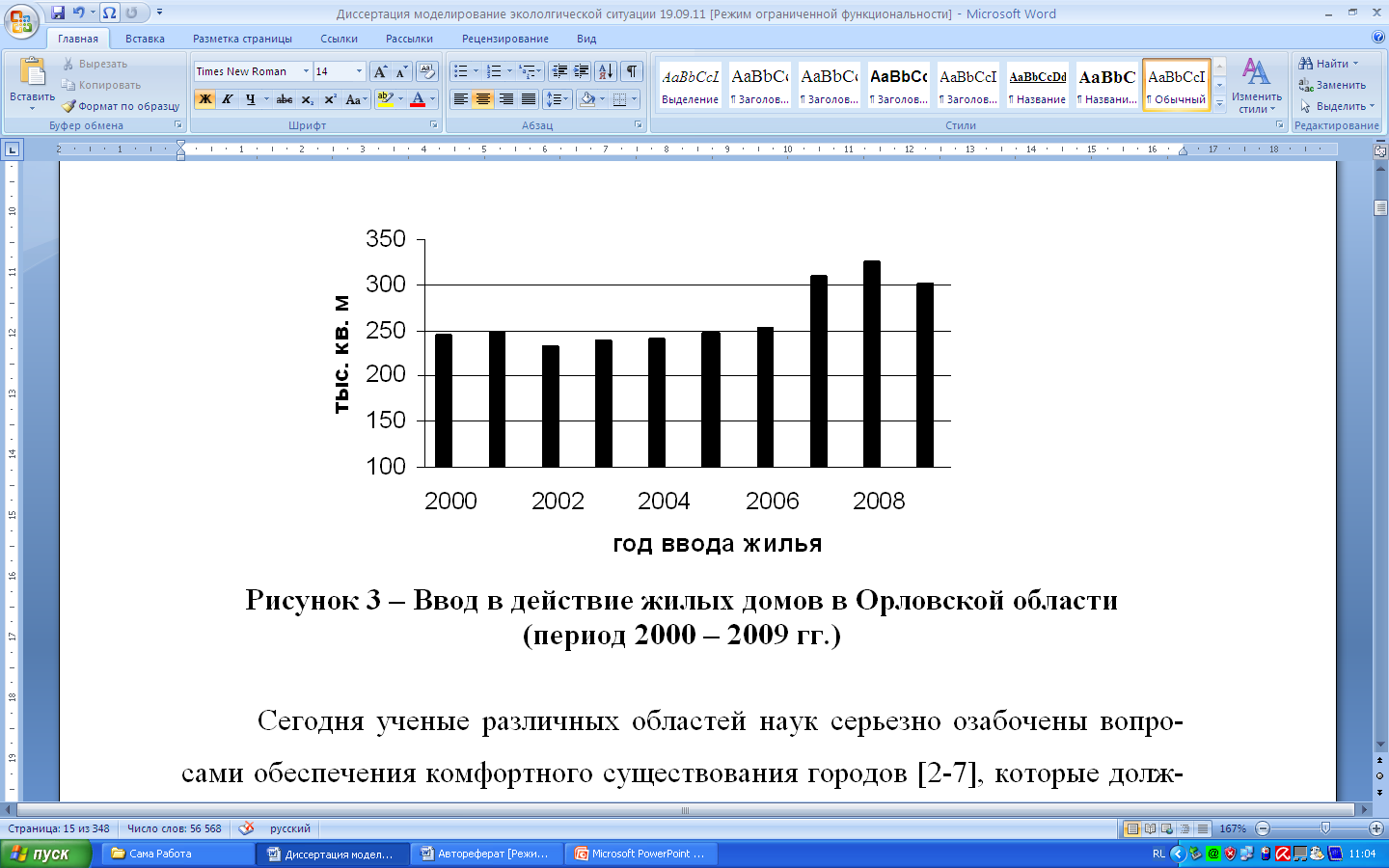Activate Формат по образцу format painter

(121, 106)
